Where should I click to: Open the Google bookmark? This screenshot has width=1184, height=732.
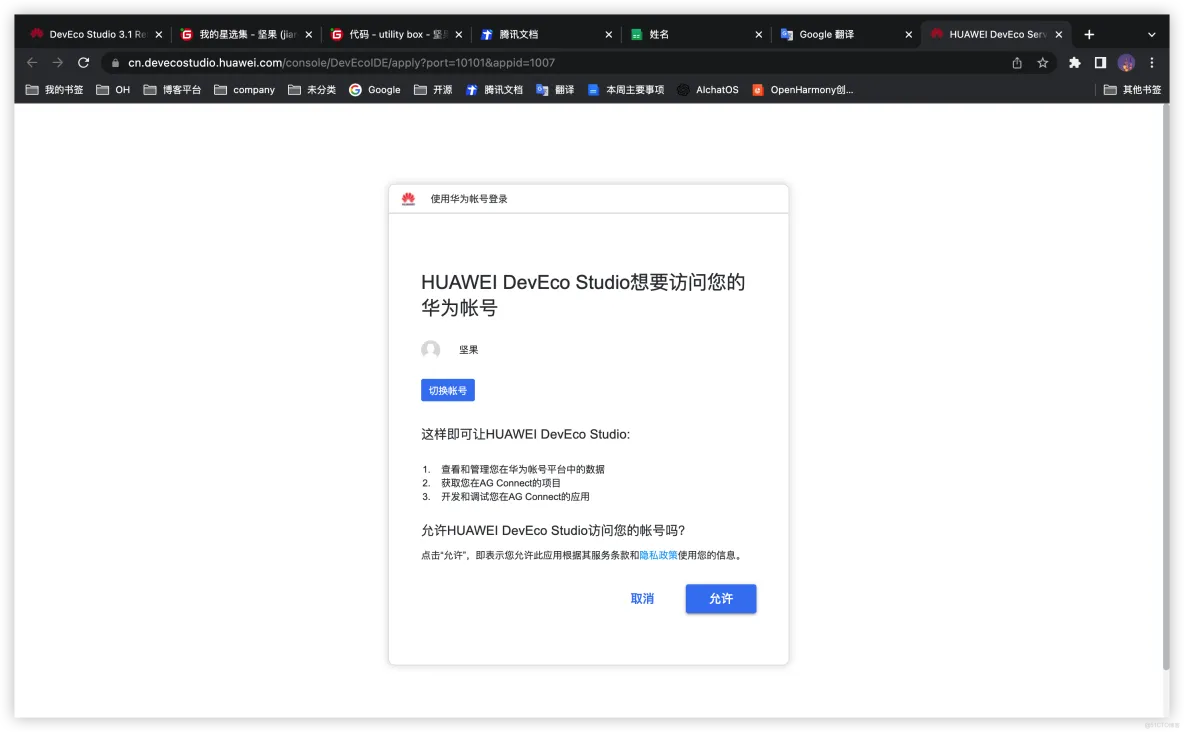375,90
